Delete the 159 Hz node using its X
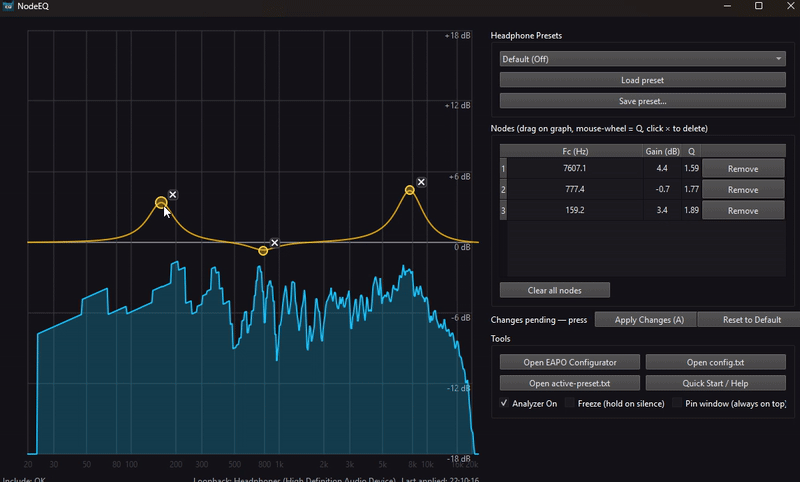 click(x=173, y=195)
